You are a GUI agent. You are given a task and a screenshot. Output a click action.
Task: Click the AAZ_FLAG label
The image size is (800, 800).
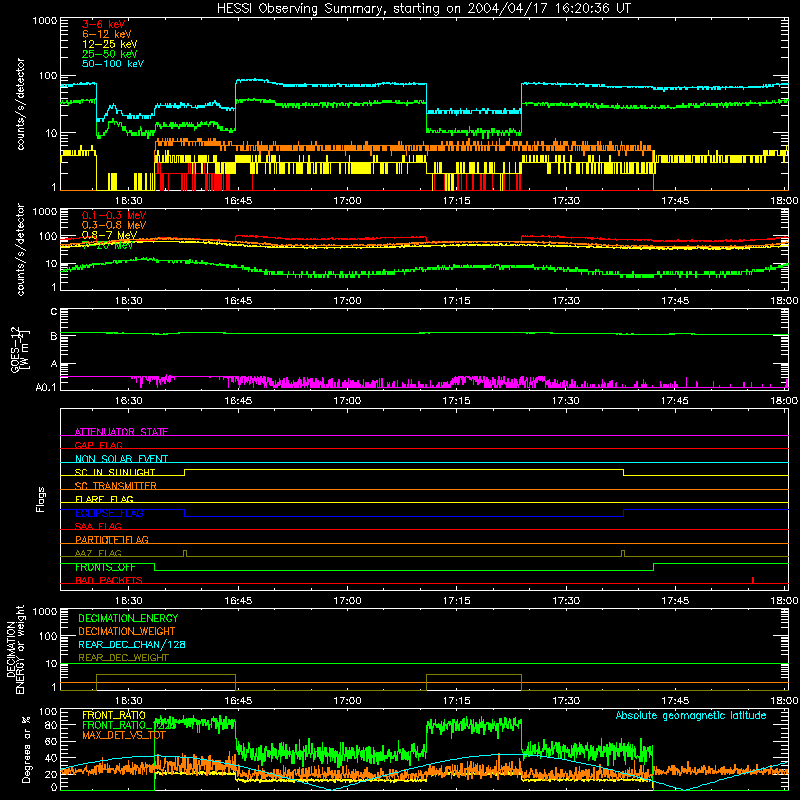coord(98,553)
